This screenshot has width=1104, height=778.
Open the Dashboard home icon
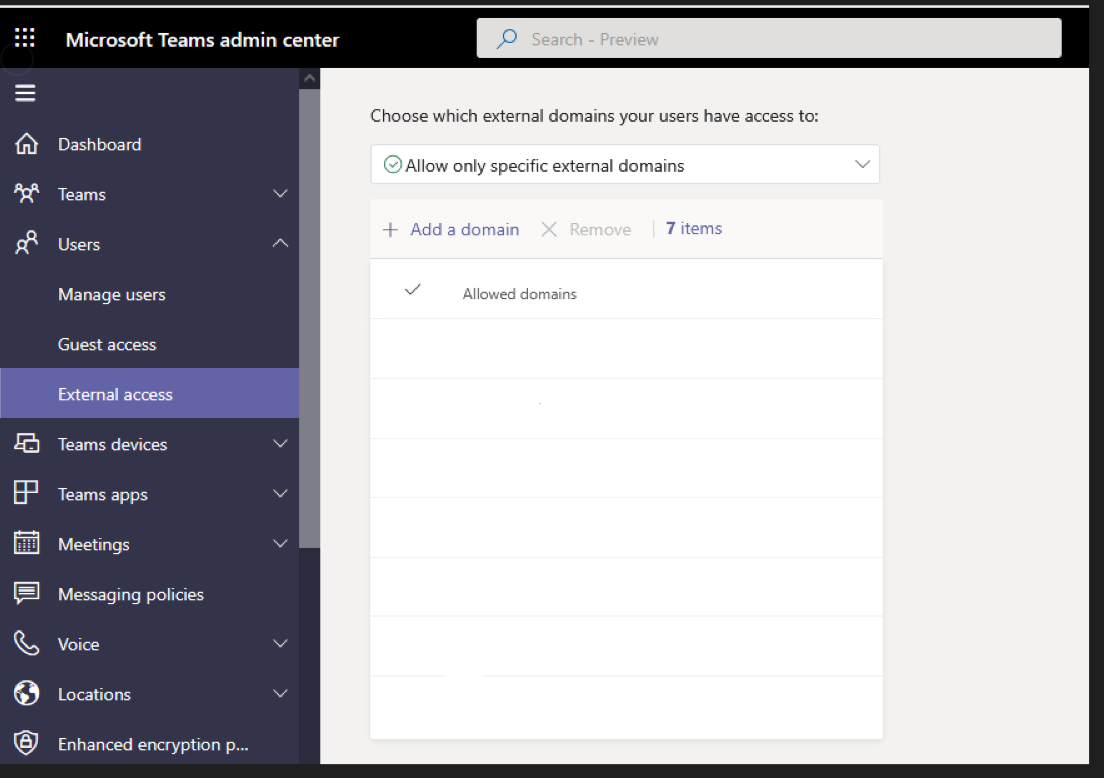coord(24,144)
